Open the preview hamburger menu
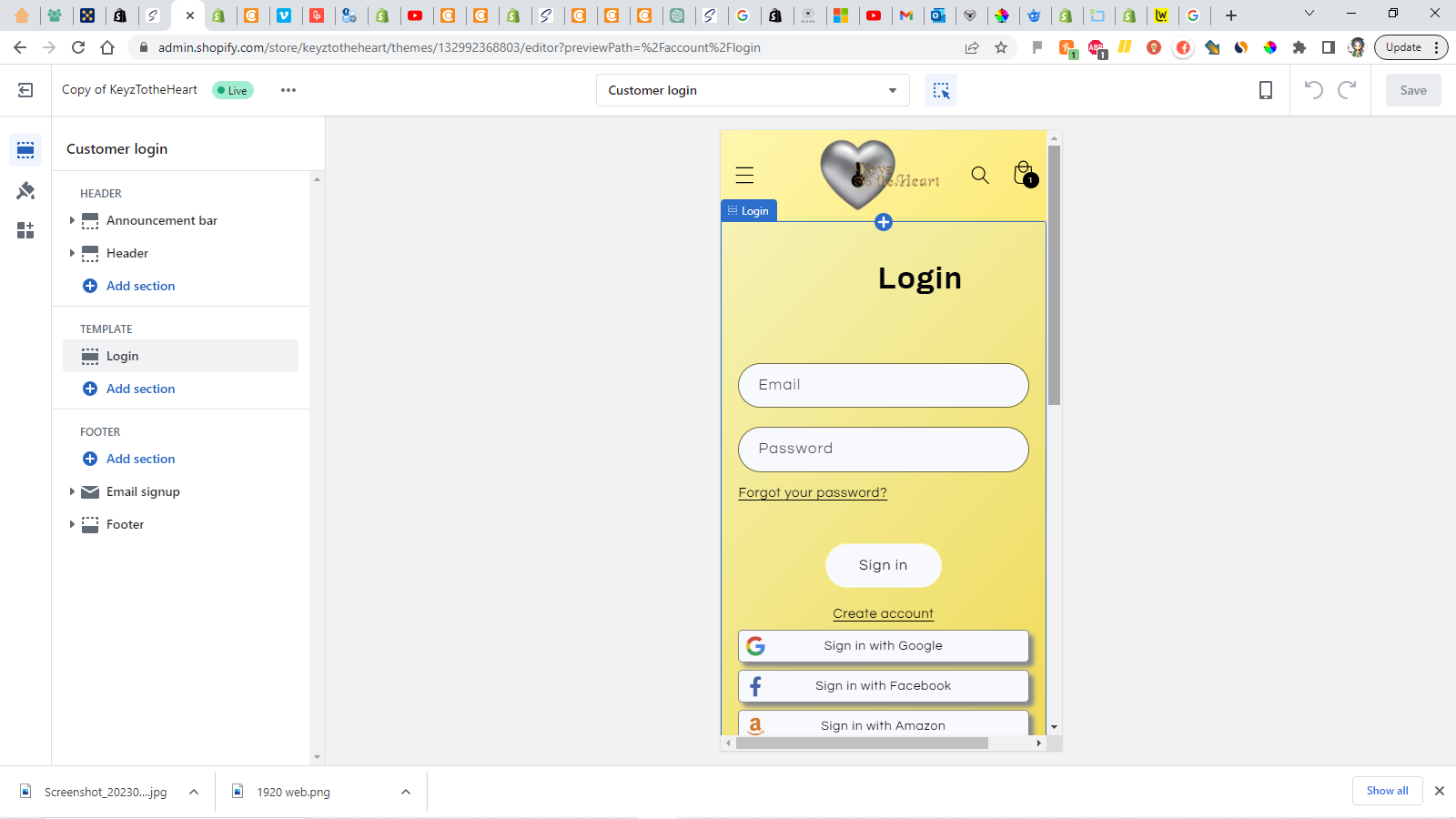1456x819 pixels. coord(744,175)
